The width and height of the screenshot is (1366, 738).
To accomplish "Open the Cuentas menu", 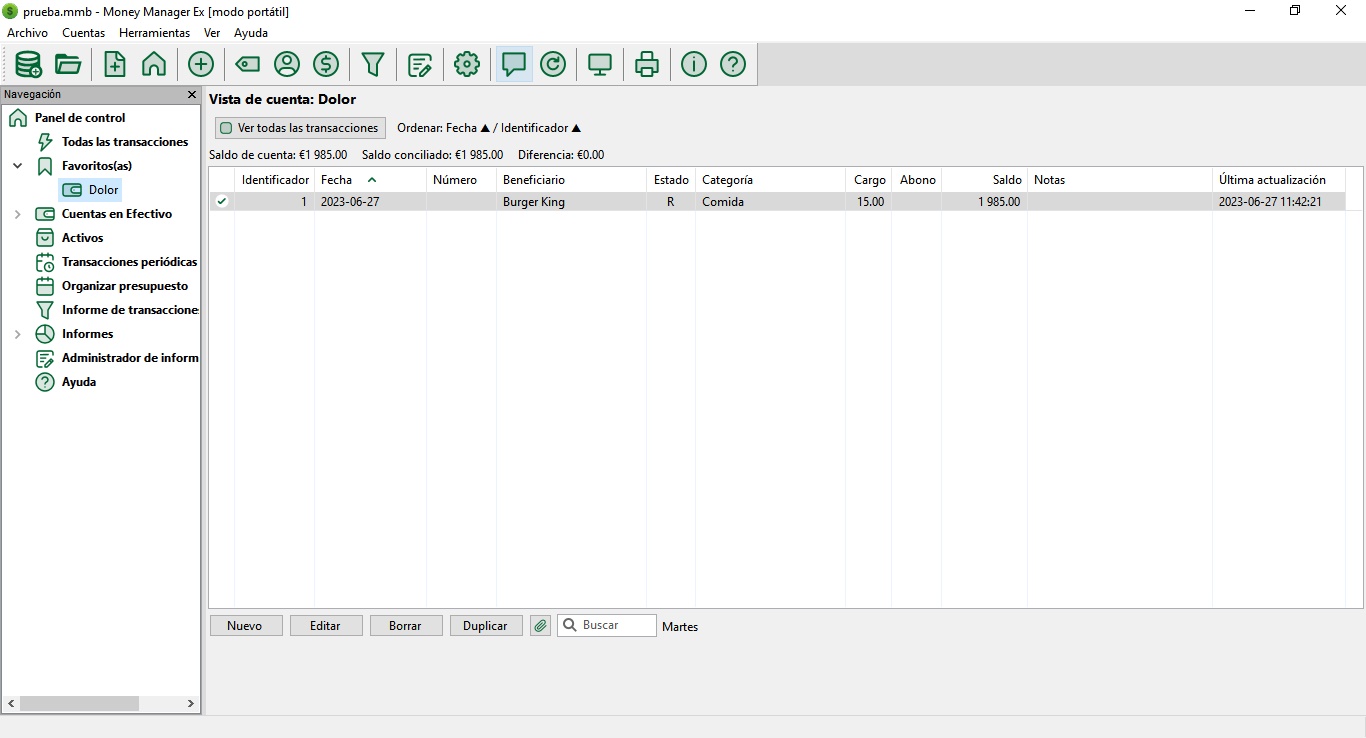I will (83, 33).
